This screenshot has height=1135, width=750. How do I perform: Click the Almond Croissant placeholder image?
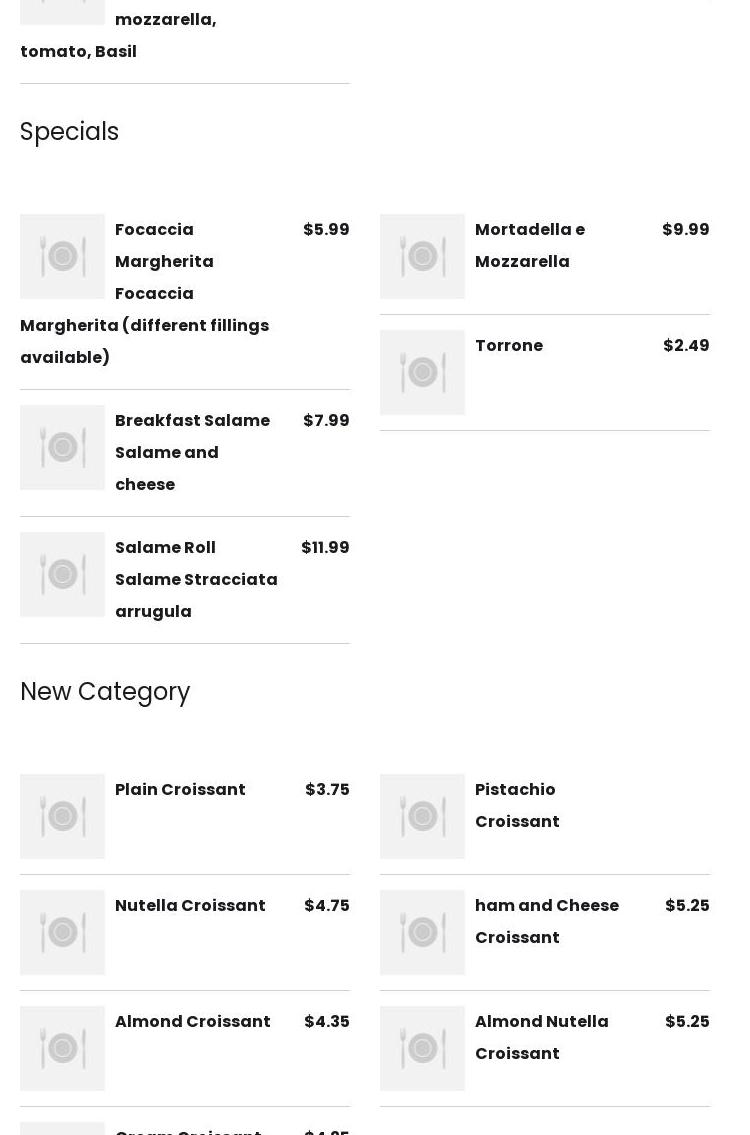click(62, 1048)
